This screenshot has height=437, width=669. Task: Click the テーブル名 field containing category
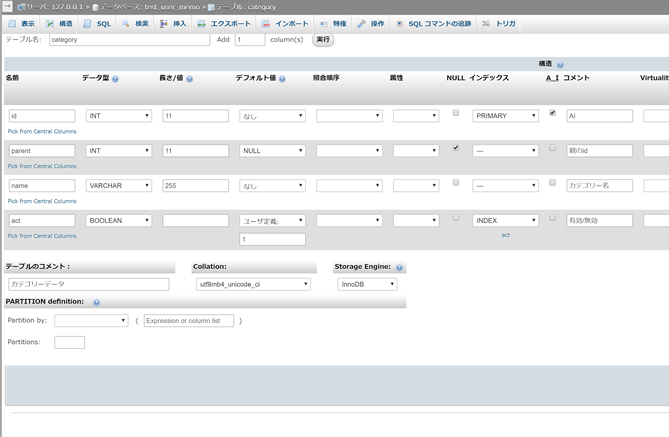pos(130,40)
